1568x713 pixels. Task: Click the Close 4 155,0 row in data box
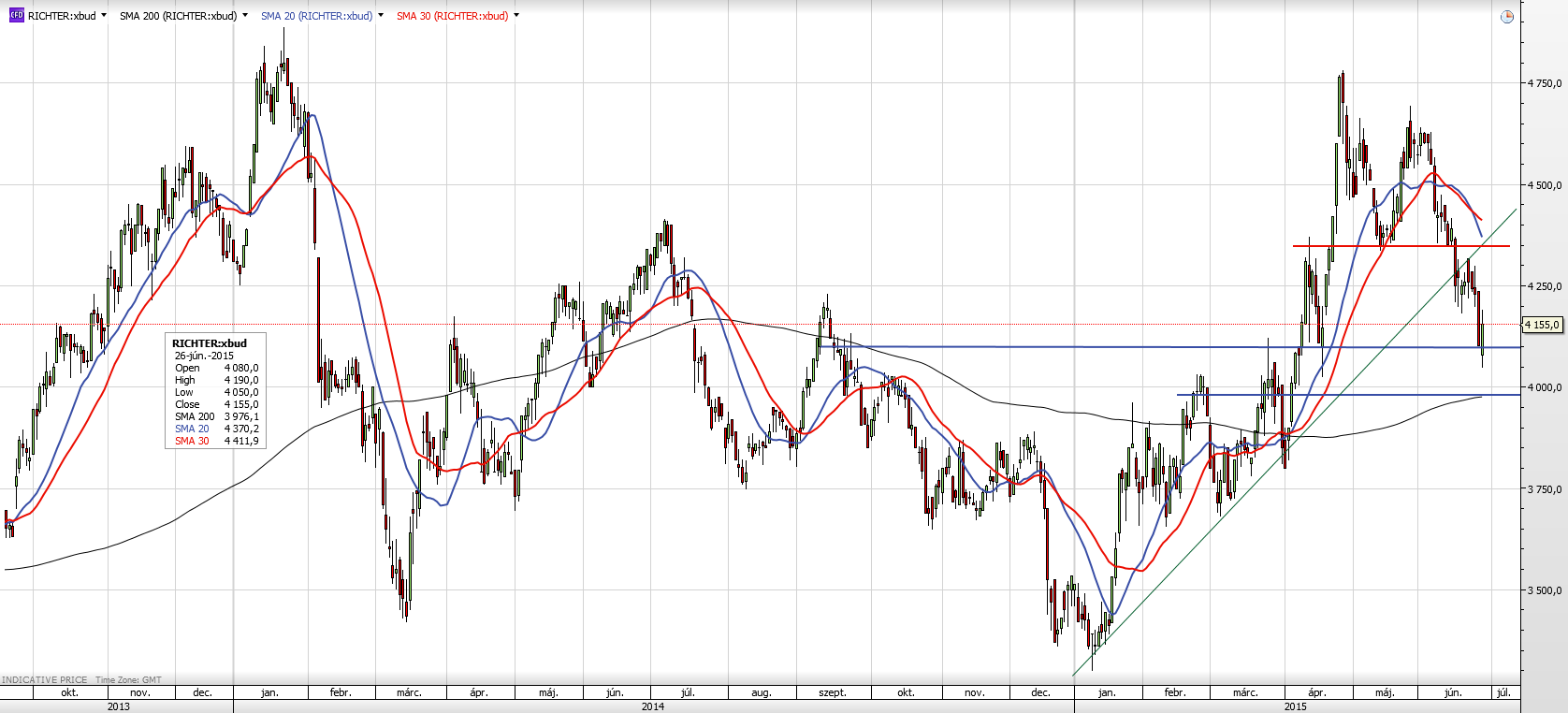(217, 404)
